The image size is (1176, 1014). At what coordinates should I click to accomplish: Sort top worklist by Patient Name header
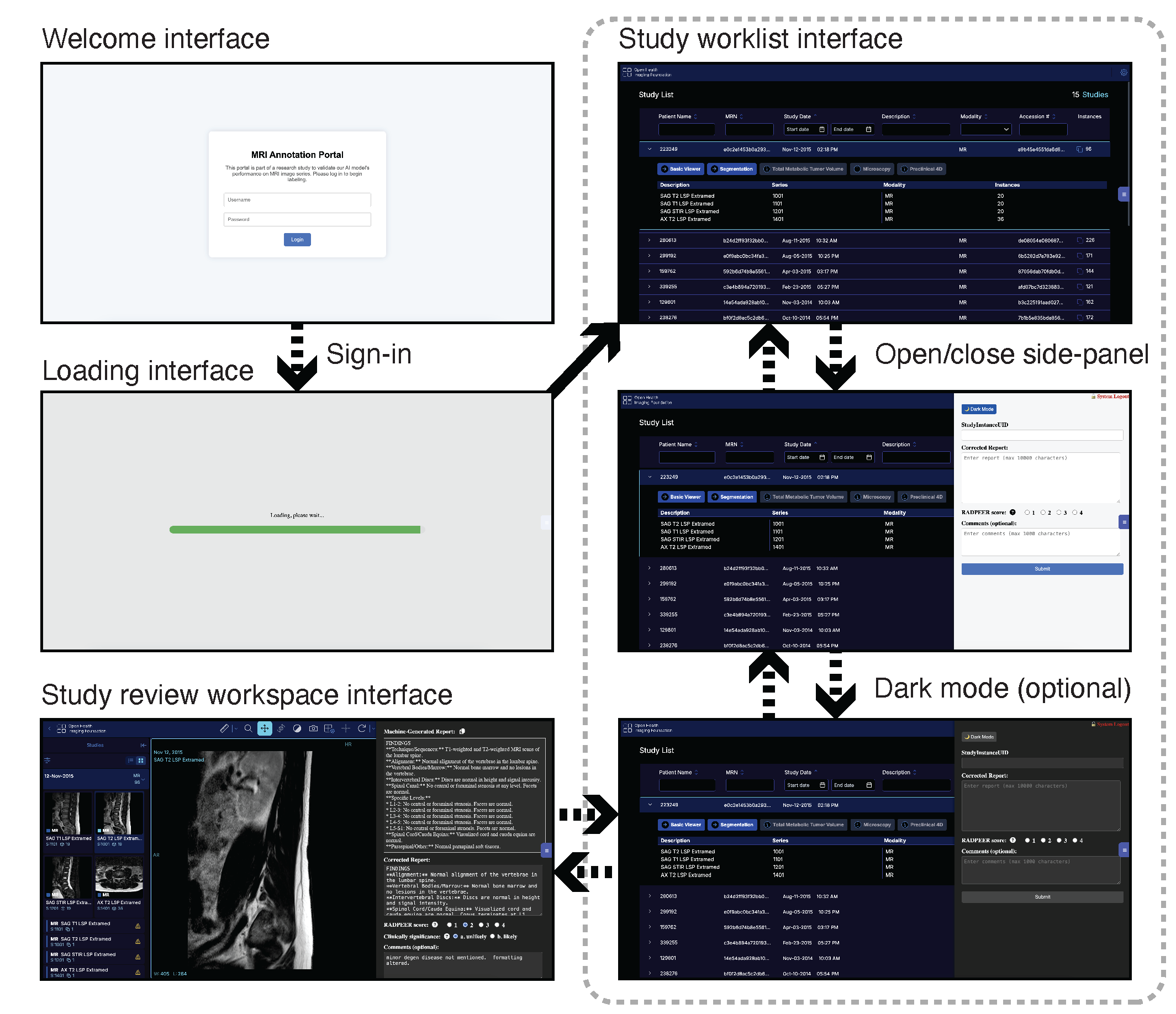pyautogui.click(x=678, y=117)
